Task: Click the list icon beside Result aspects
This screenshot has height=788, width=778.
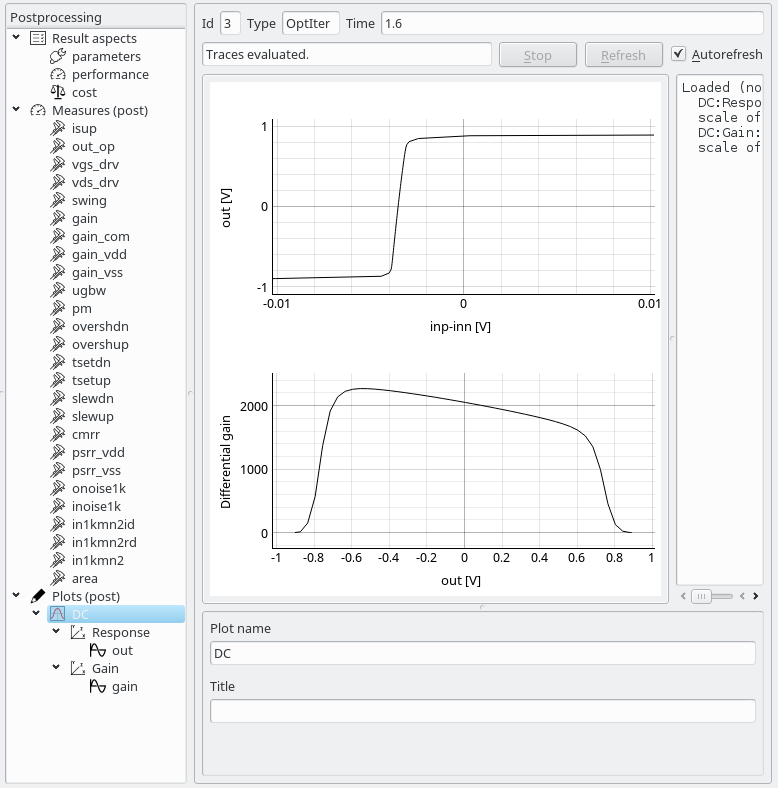Action: click(38, 39)
